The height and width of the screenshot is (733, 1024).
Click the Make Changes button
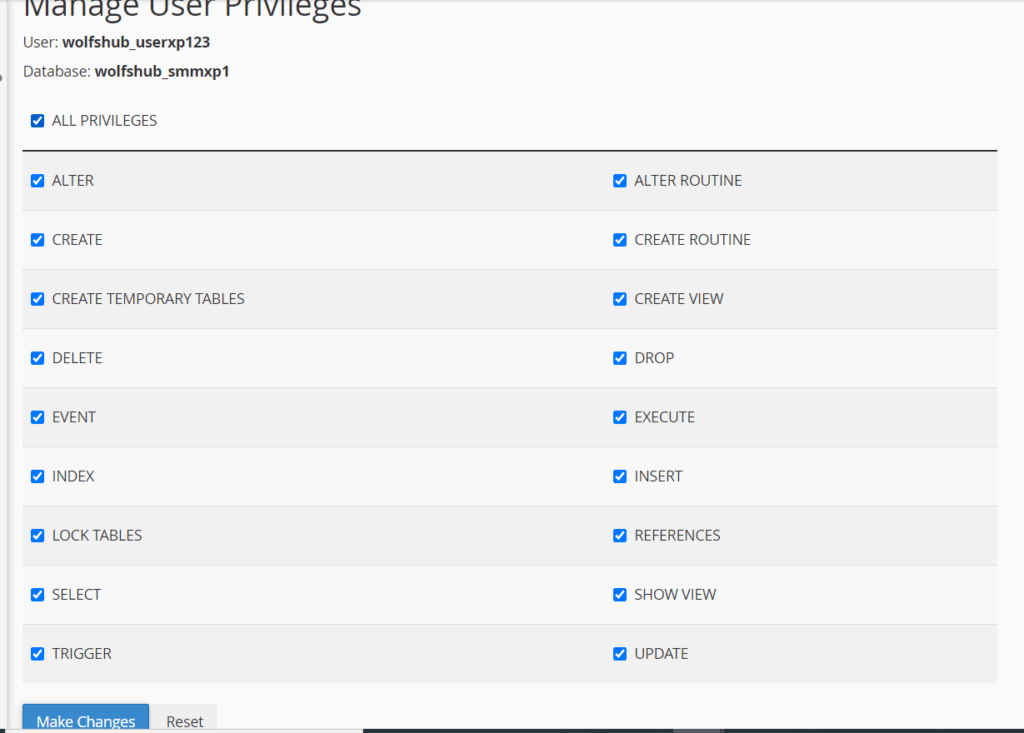click(86, 720)
